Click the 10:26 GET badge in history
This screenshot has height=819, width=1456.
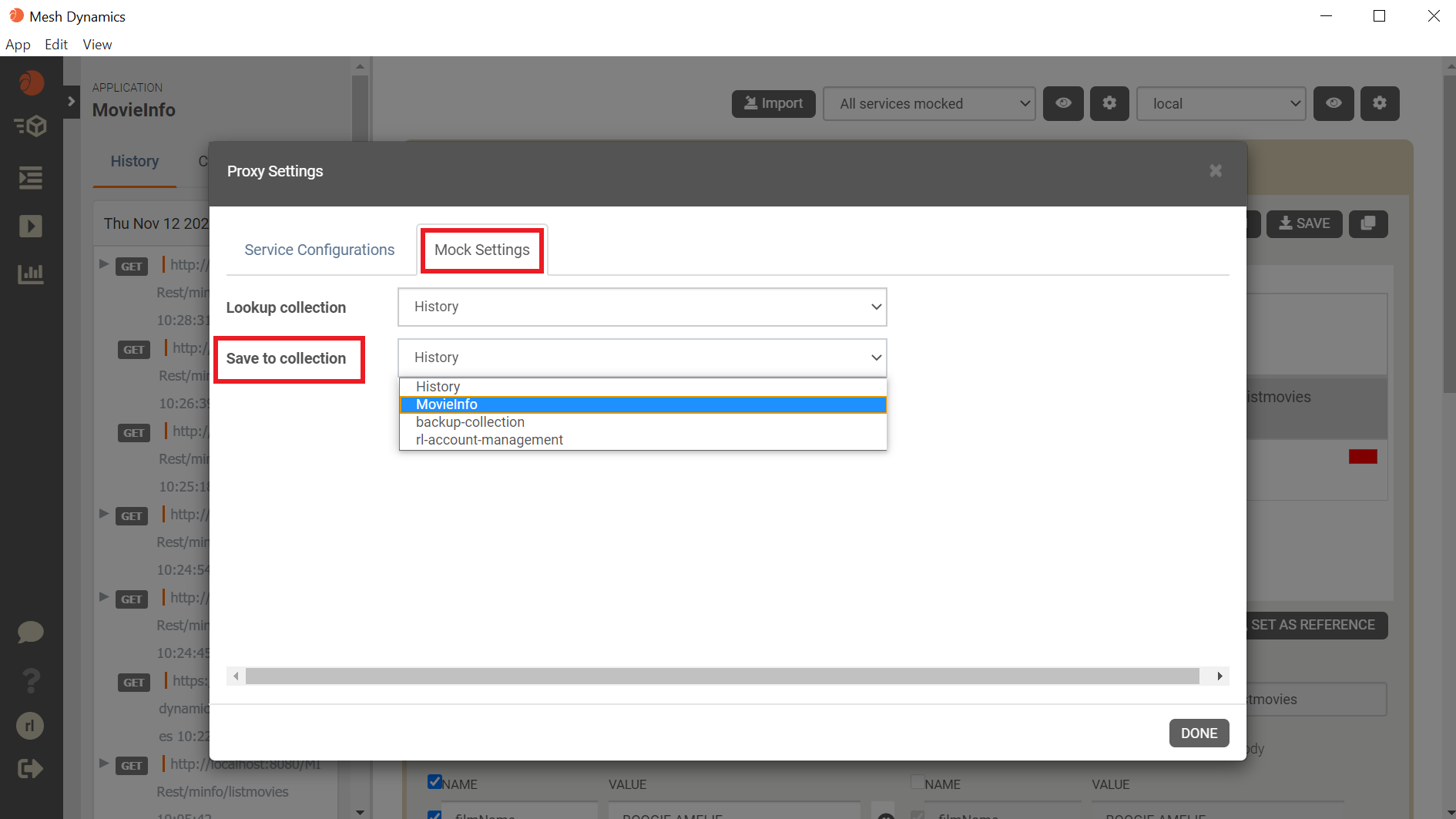[134, 350]
